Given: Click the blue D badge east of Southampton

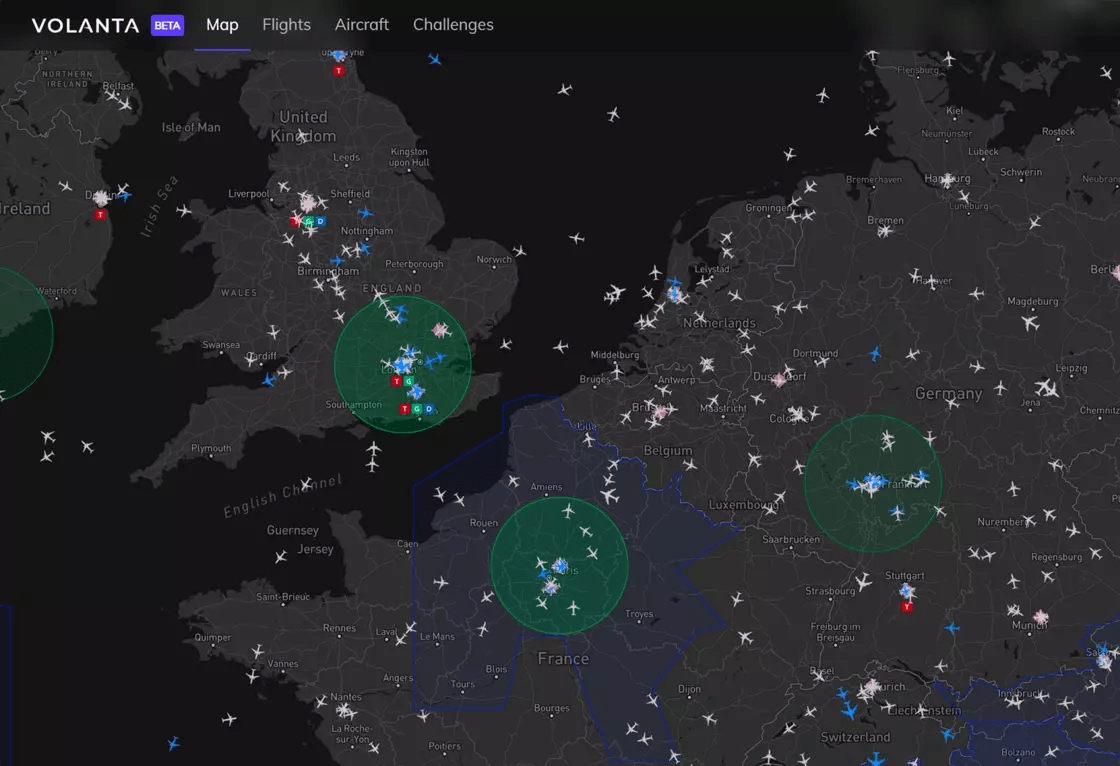Looking at the screenshot, I should pos(429,409).
